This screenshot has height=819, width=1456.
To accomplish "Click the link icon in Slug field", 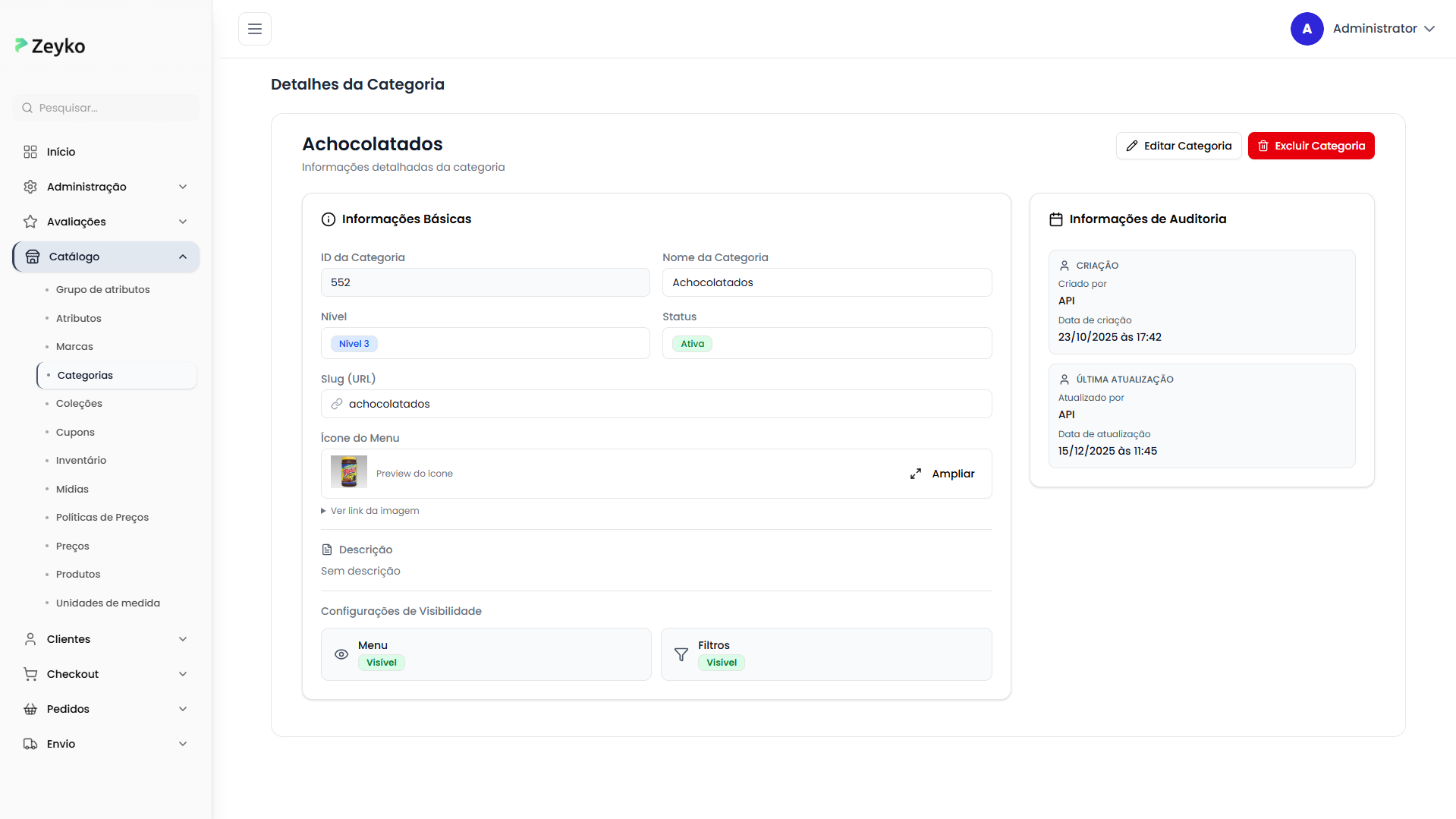I will pos(337,404).
